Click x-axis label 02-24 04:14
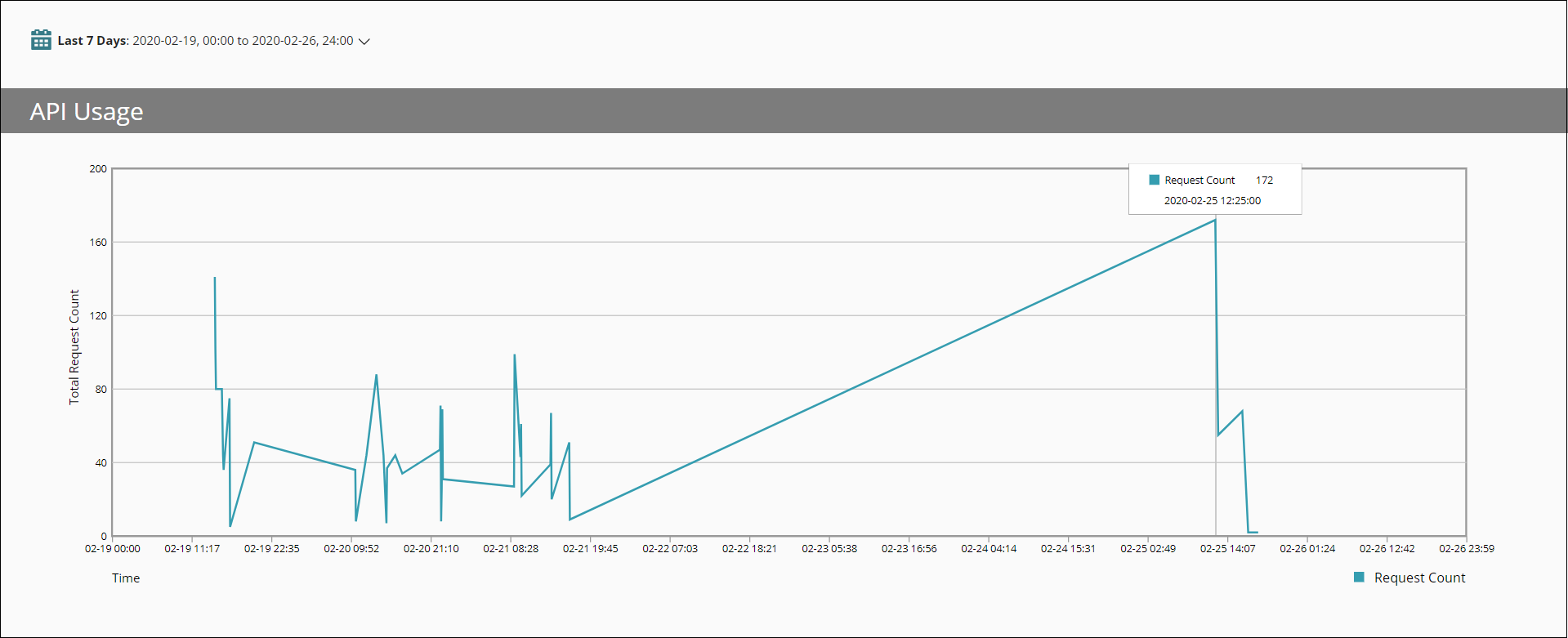 (x=989, y=549)
